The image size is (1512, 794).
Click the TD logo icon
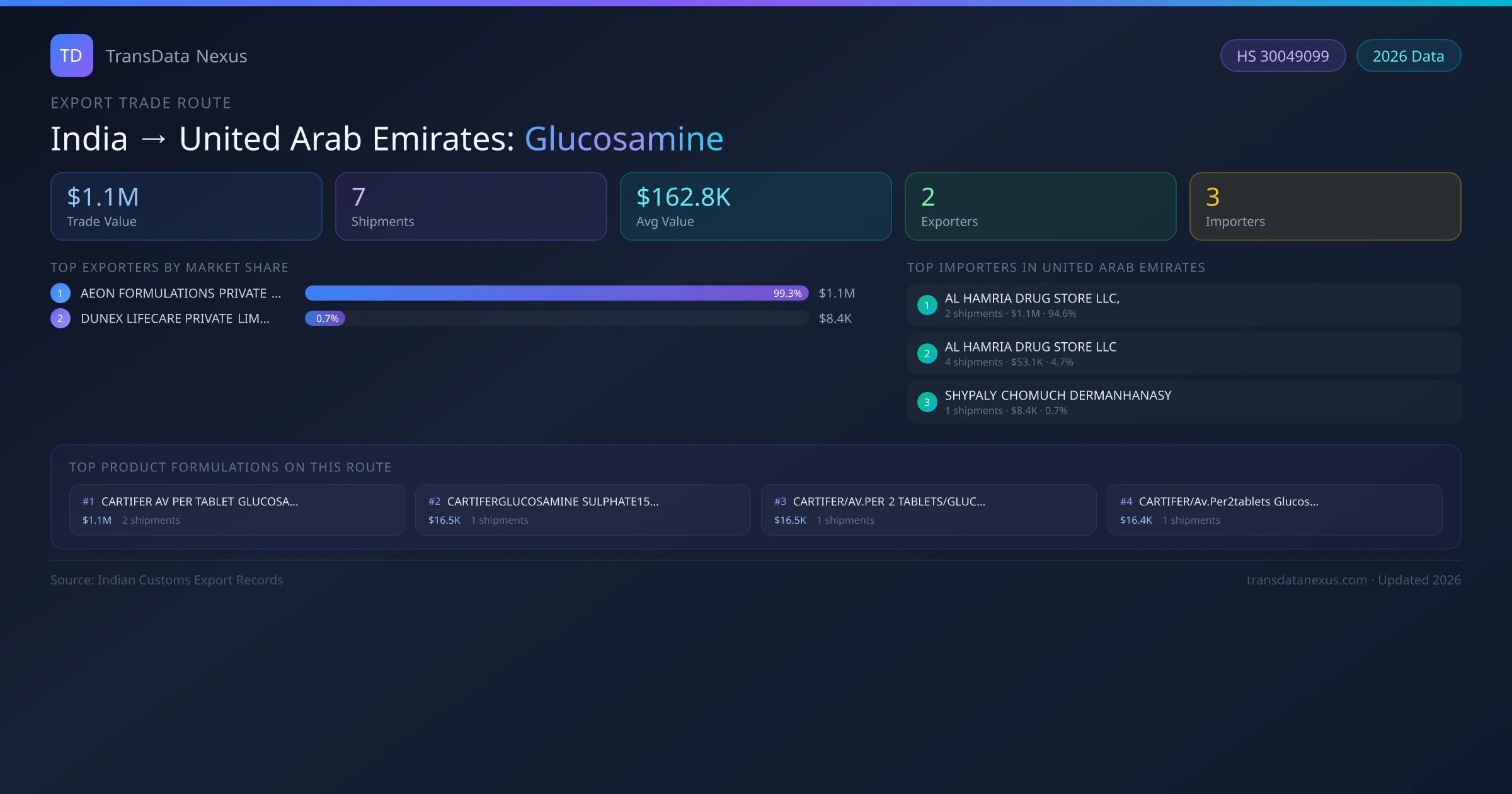click(71, 55)
